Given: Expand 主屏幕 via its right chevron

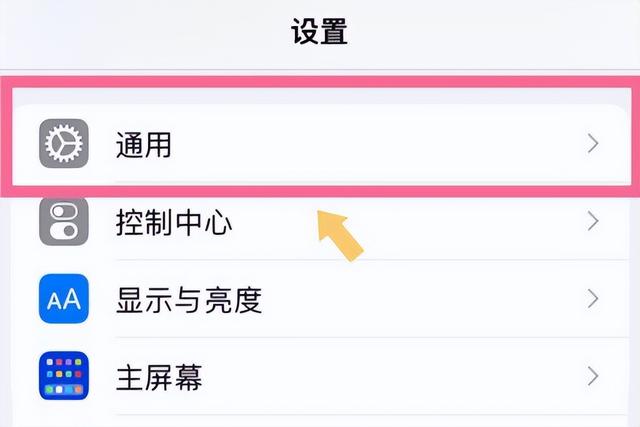Looking at the screenshot, I should pos(593,376).
